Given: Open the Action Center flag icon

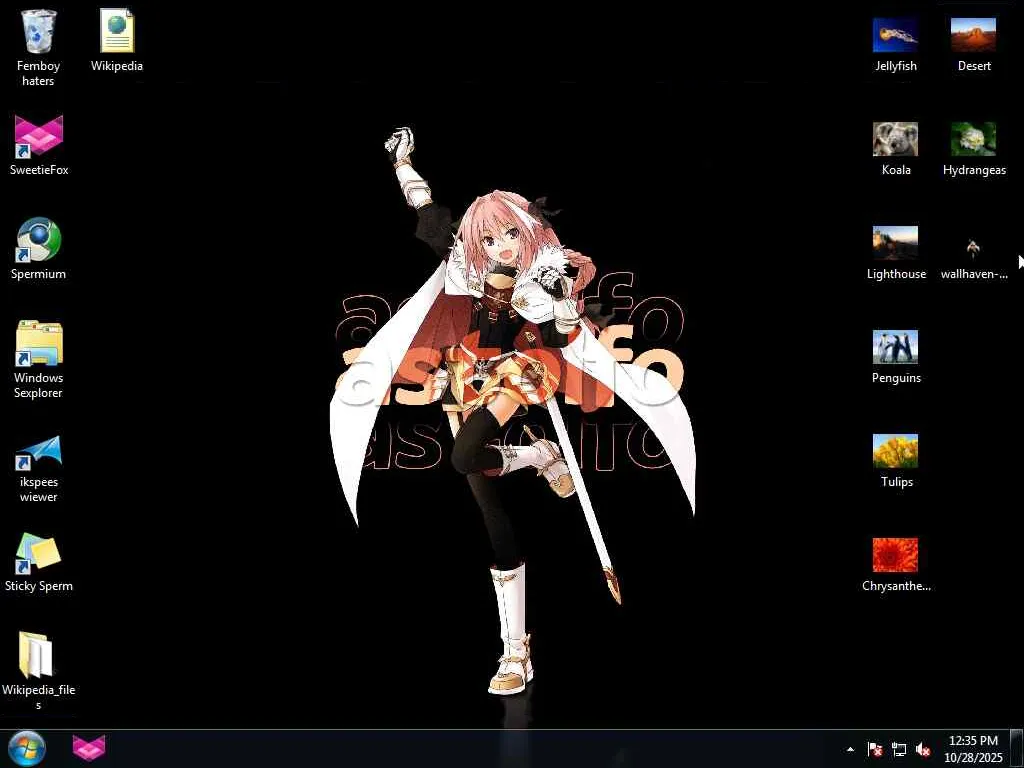Looking at the screenshot, I should 875,749.
